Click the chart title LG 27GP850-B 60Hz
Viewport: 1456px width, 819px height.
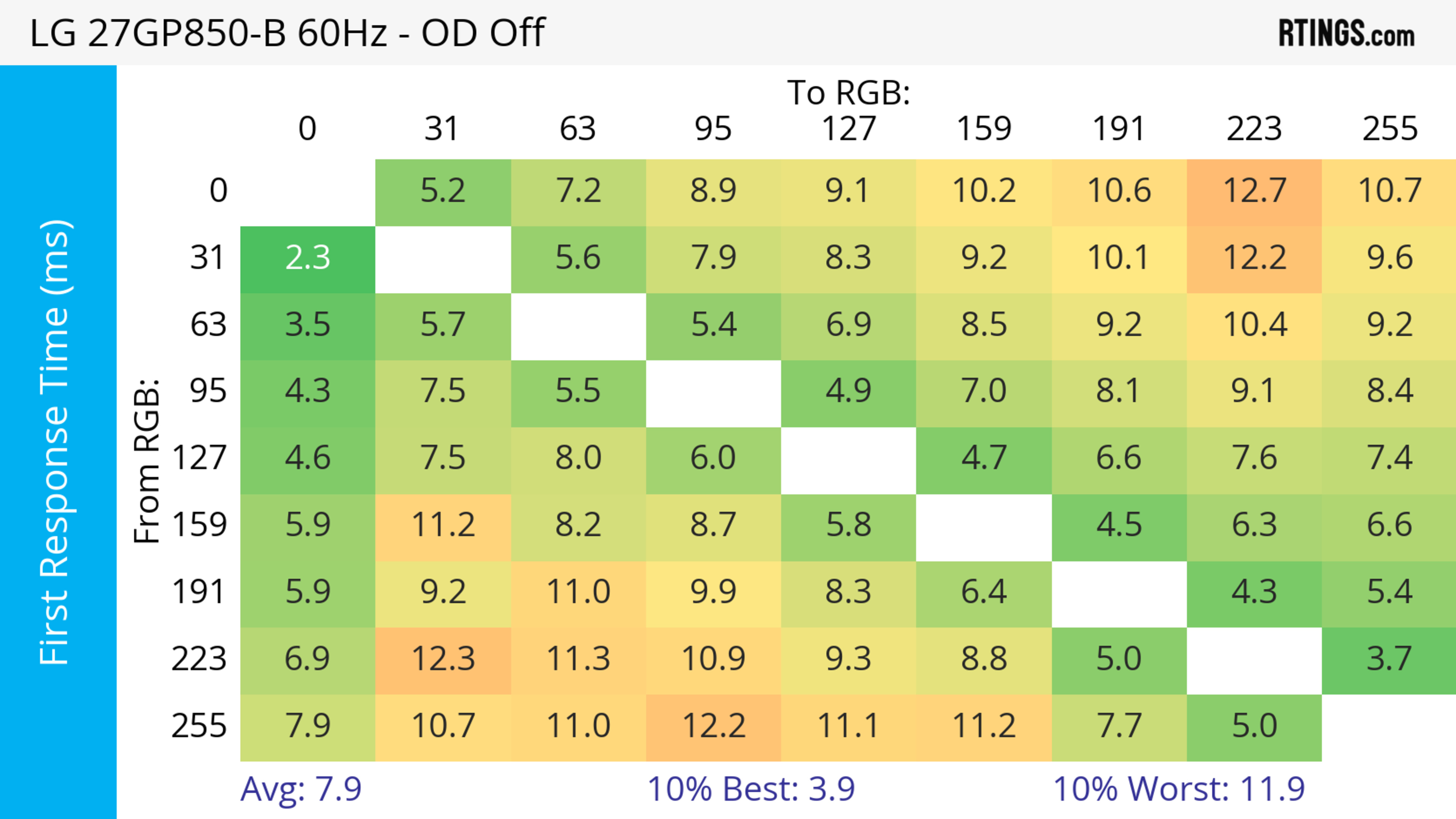(x=287, y=33)
